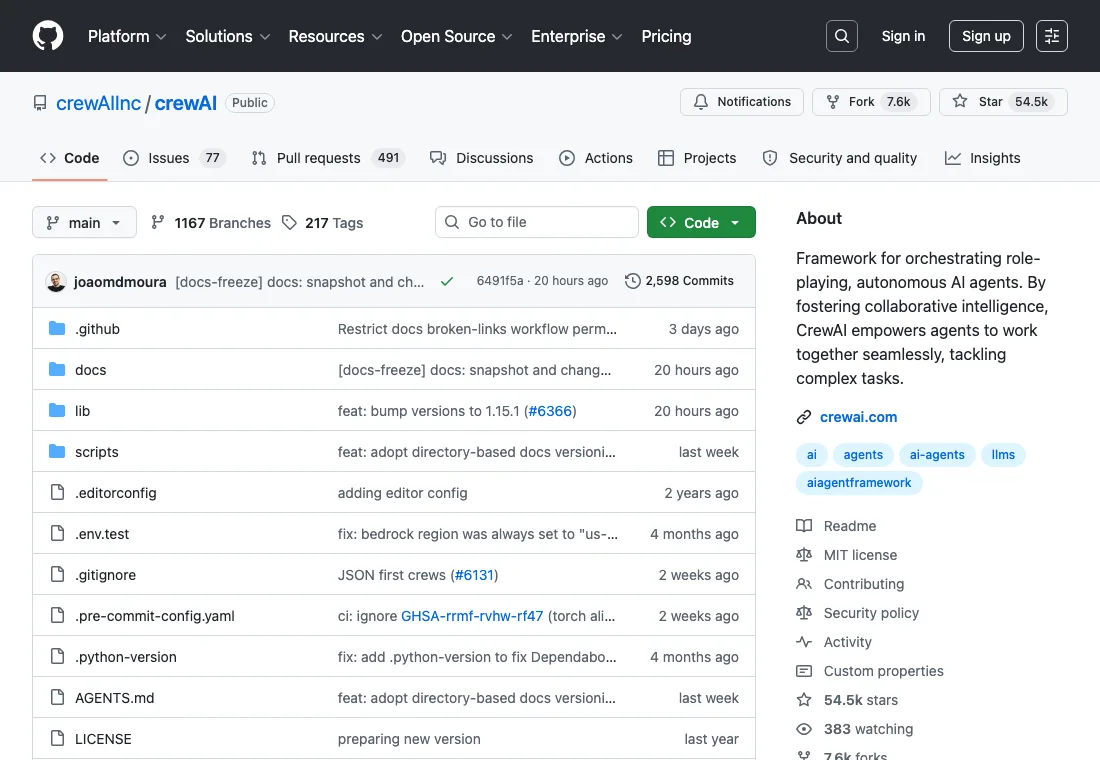Click the star icon in Star button
The width and height of the screenshot is (1100, 760).
pos(960,101)
